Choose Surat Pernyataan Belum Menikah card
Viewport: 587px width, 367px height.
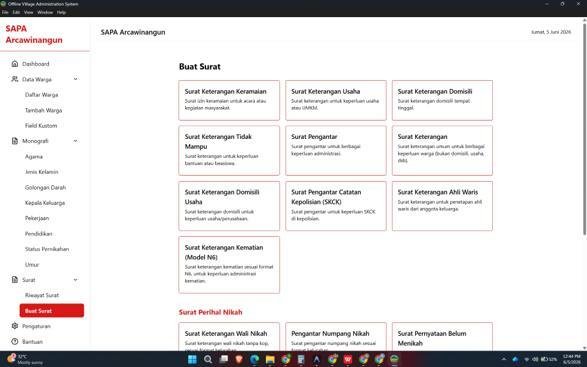(442, 337)
